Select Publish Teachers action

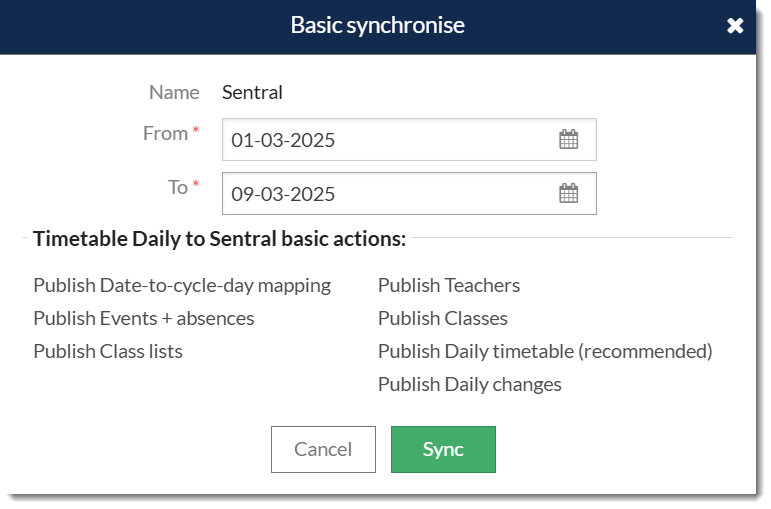tap(449, 286)
